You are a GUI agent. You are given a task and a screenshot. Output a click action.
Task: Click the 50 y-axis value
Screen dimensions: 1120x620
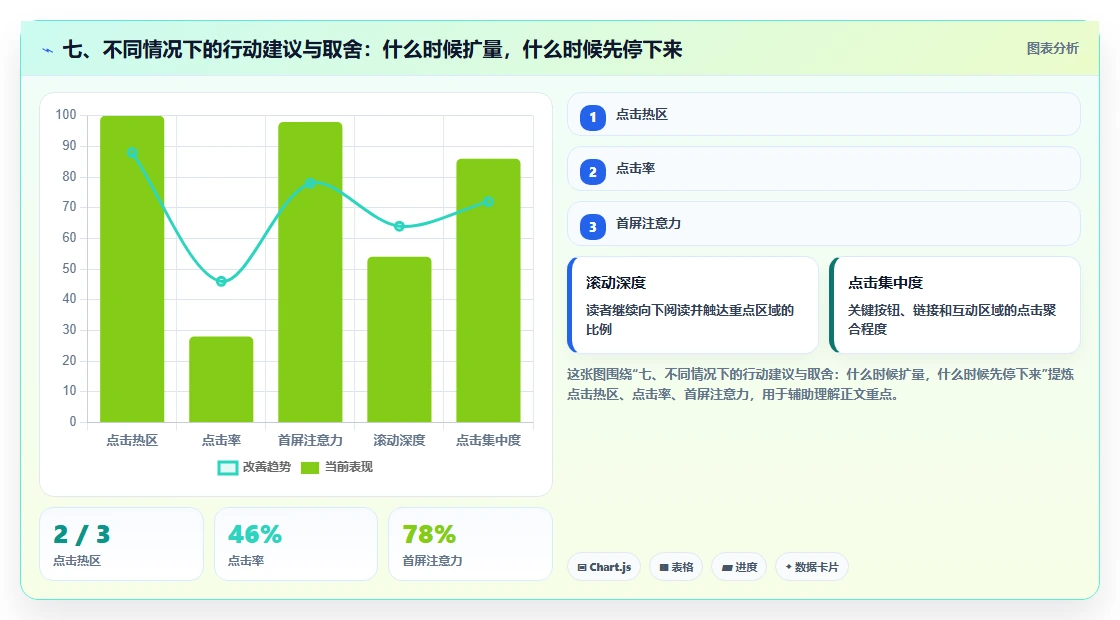tap(69, 269)
